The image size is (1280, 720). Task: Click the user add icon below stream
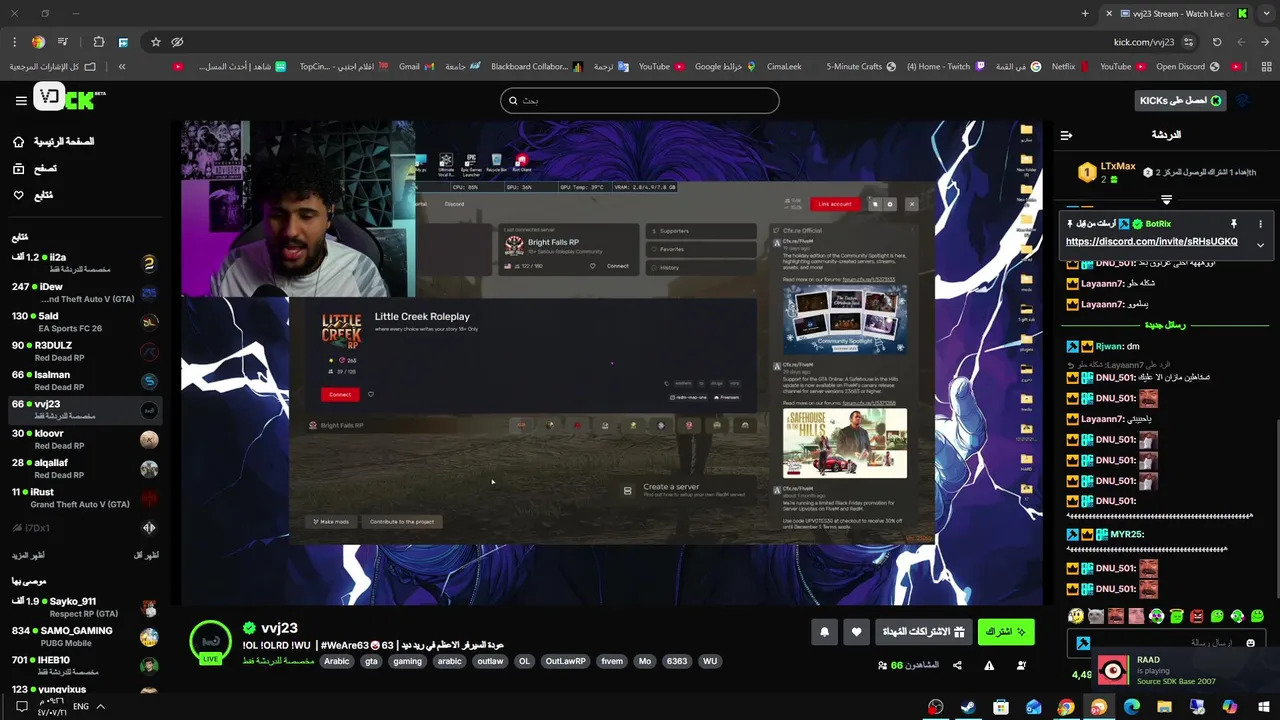tap(1021, 665)
